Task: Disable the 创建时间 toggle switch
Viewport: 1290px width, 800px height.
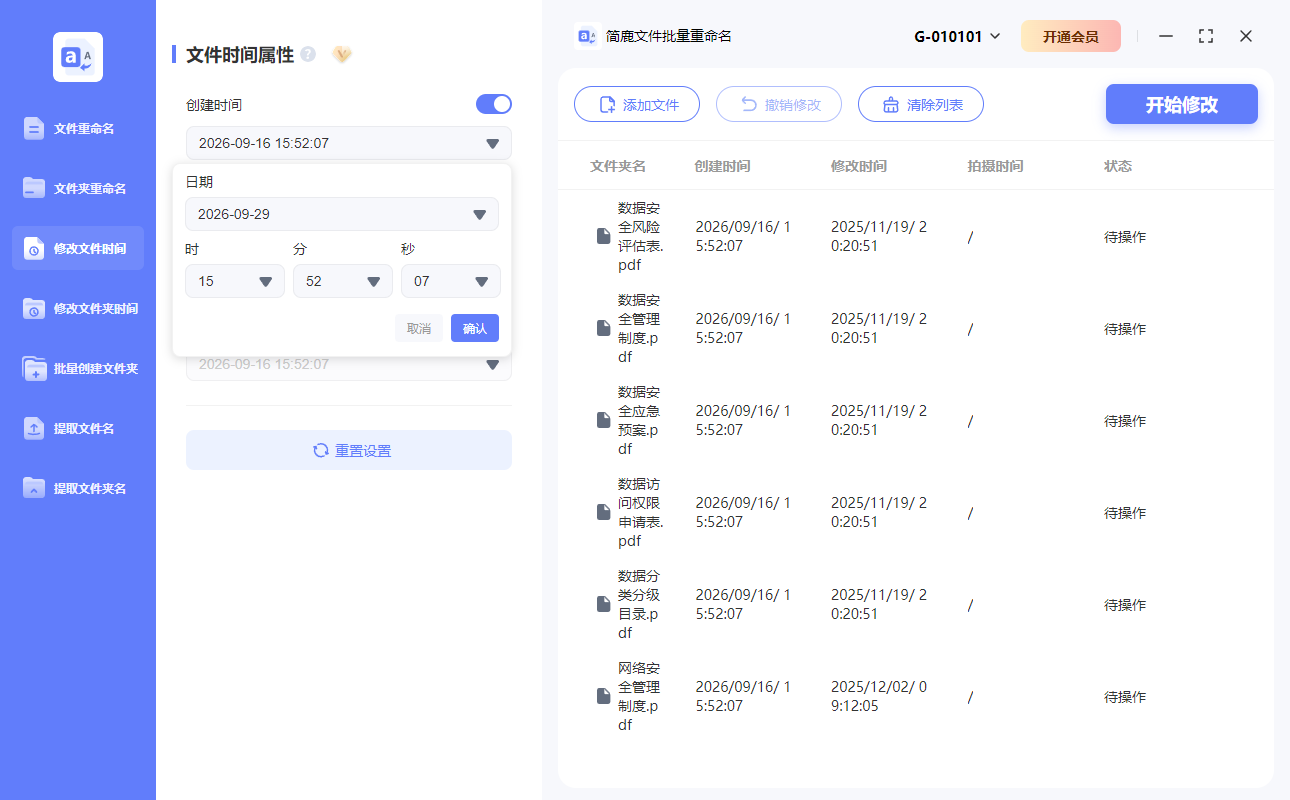Action: coord(494,104)
